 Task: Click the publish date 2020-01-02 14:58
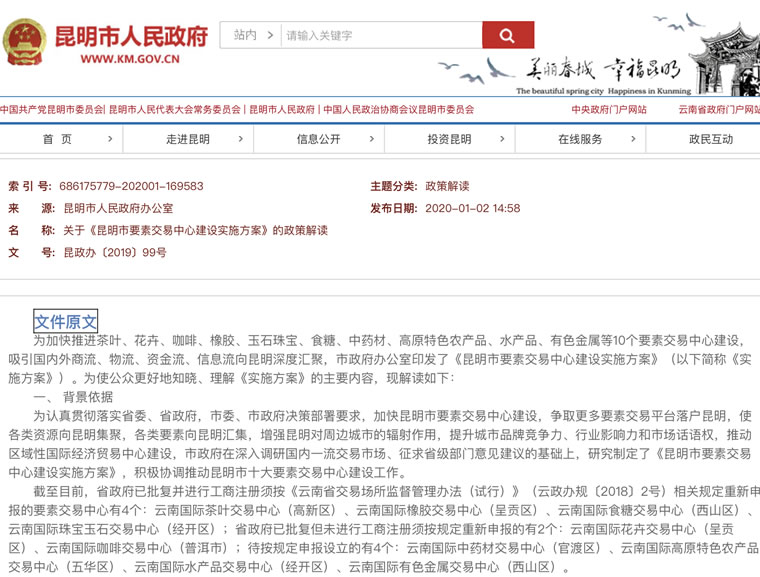473,208
